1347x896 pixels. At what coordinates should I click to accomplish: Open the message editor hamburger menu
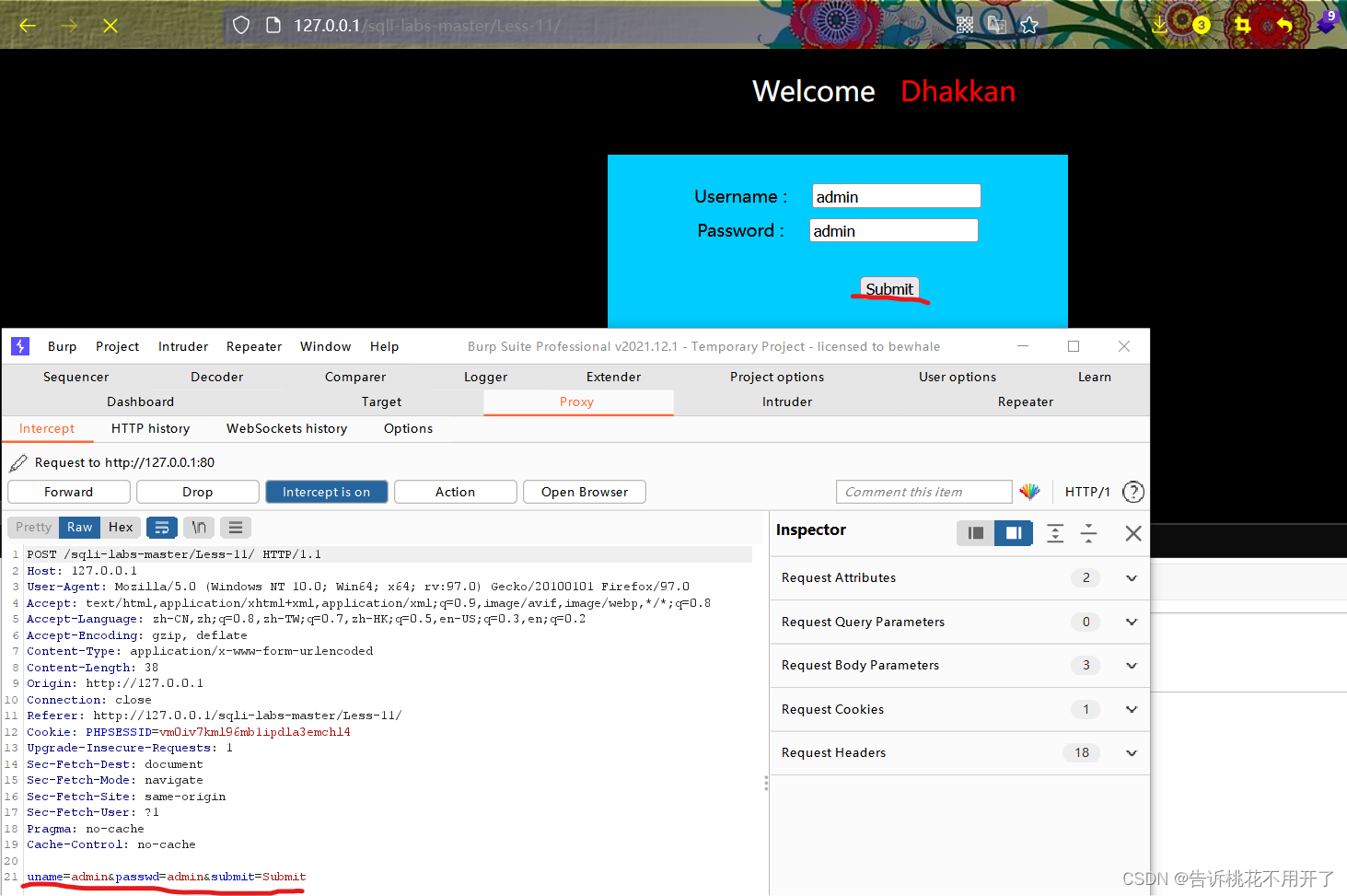pos(236,528)
